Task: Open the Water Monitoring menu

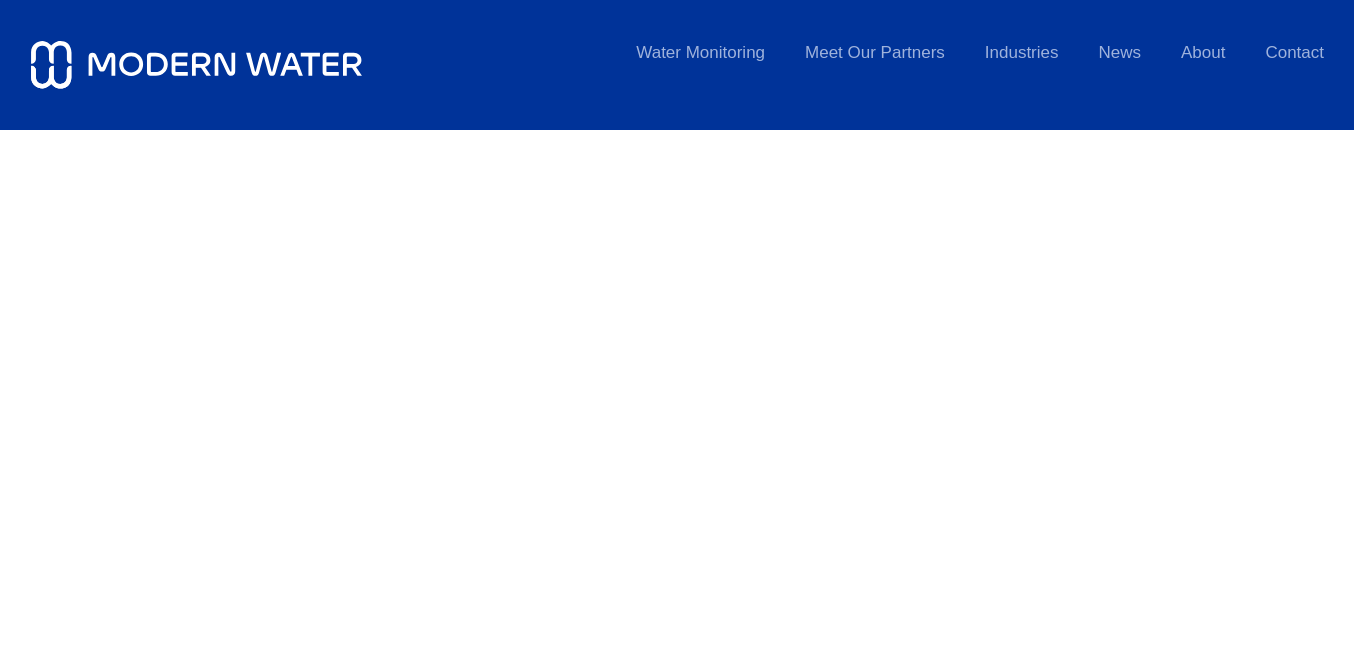Action: [x=700, y=53]
